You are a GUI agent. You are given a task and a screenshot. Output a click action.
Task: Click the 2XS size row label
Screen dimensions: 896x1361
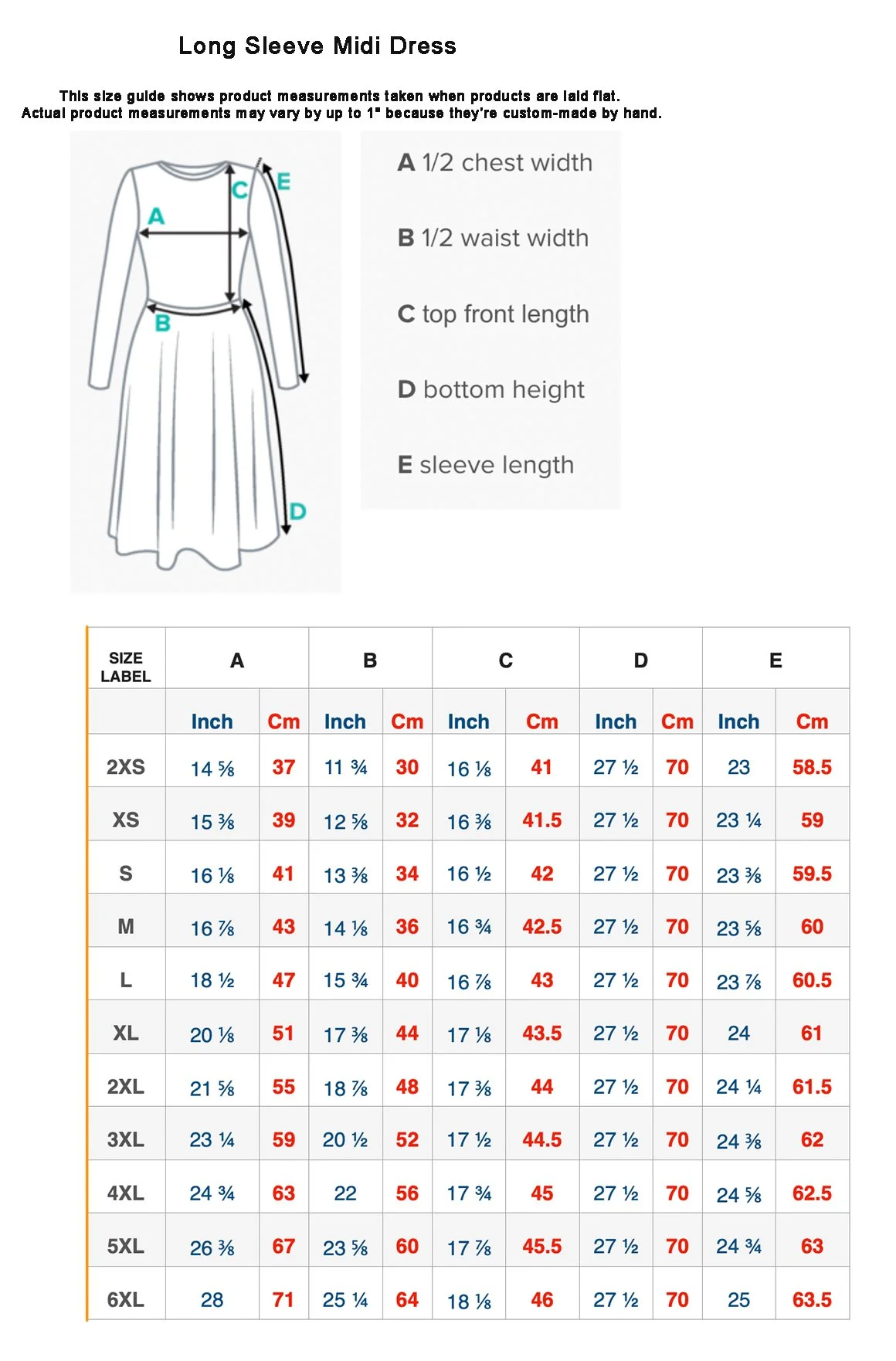[x=126, y=767]
